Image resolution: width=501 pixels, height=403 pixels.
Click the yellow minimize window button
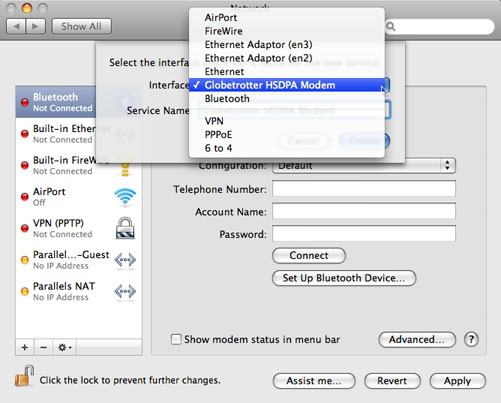(27, 8)
